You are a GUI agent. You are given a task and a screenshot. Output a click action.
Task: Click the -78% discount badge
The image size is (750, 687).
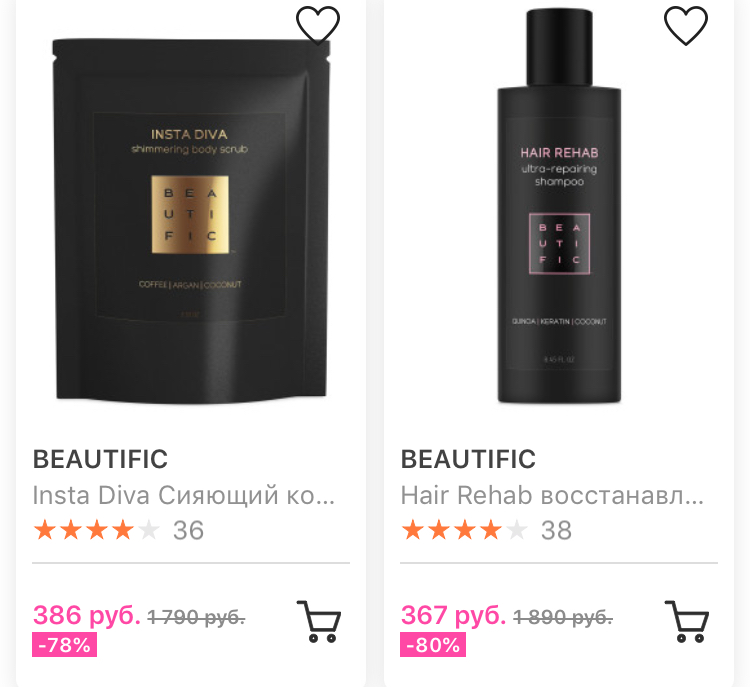tap(65, 644)
